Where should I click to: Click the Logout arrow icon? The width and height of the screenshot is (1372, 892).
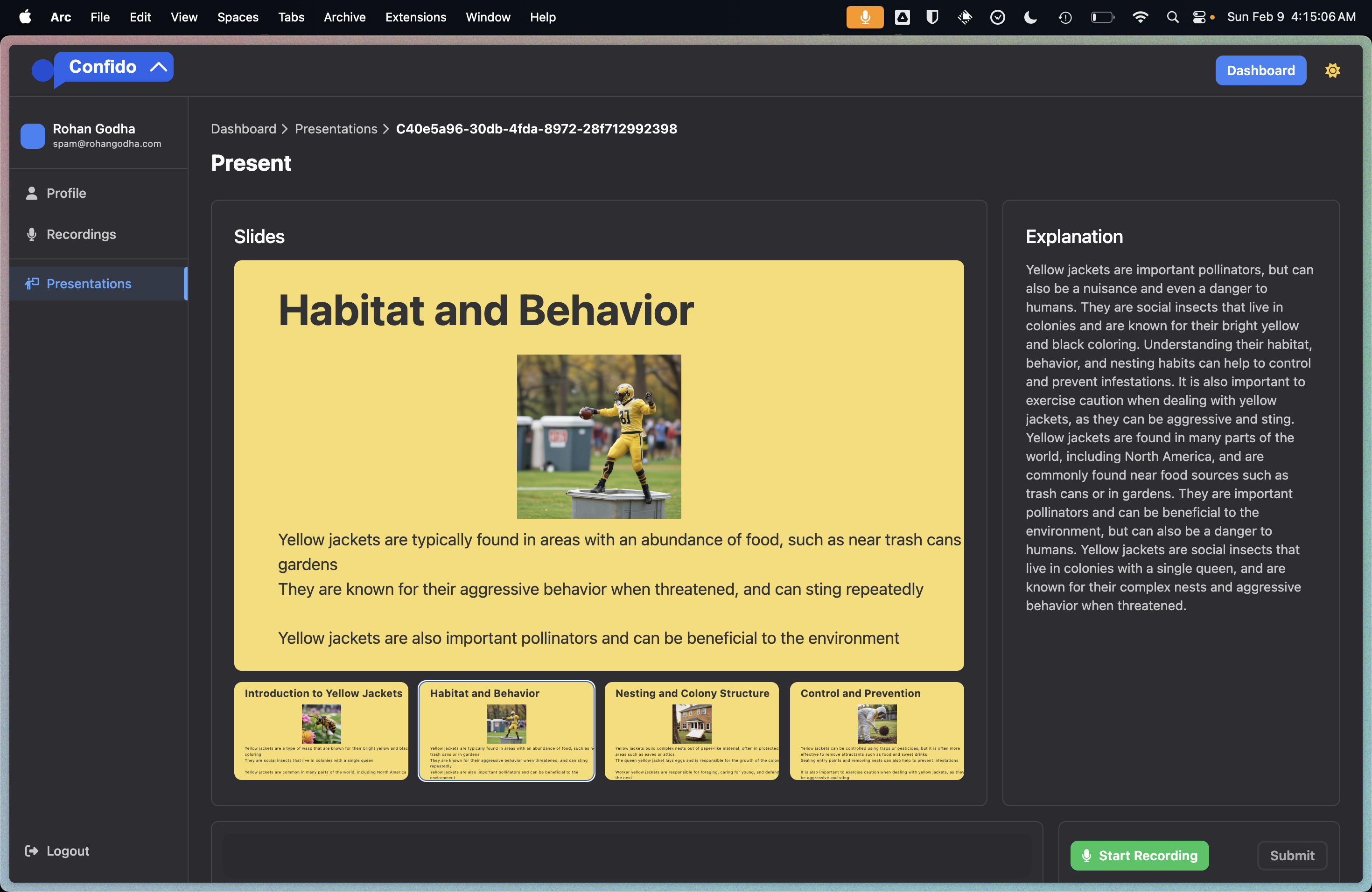click(32, 850)
